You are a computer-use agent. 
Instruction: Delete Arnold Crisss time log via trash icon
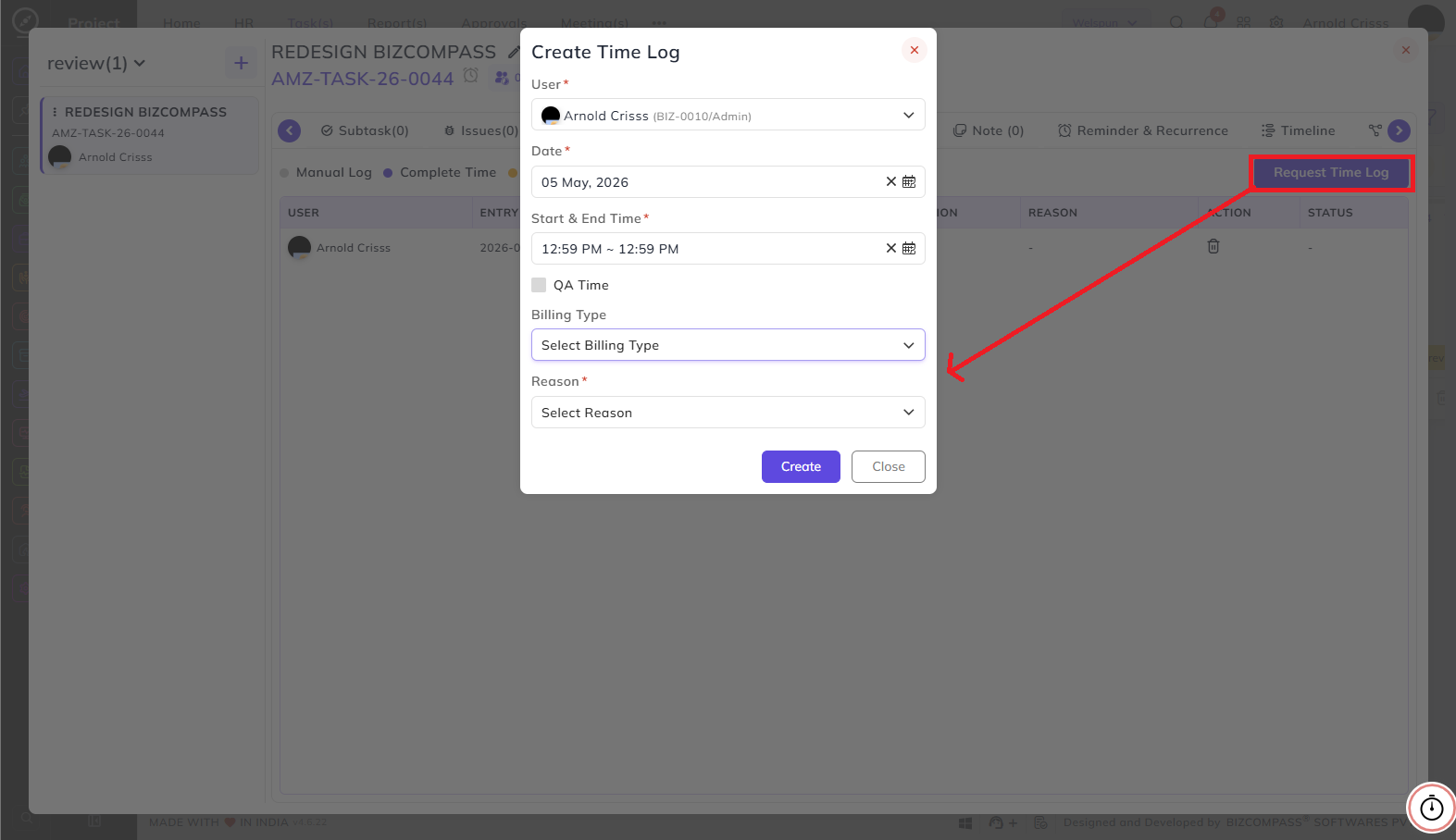click(1213, 246)
